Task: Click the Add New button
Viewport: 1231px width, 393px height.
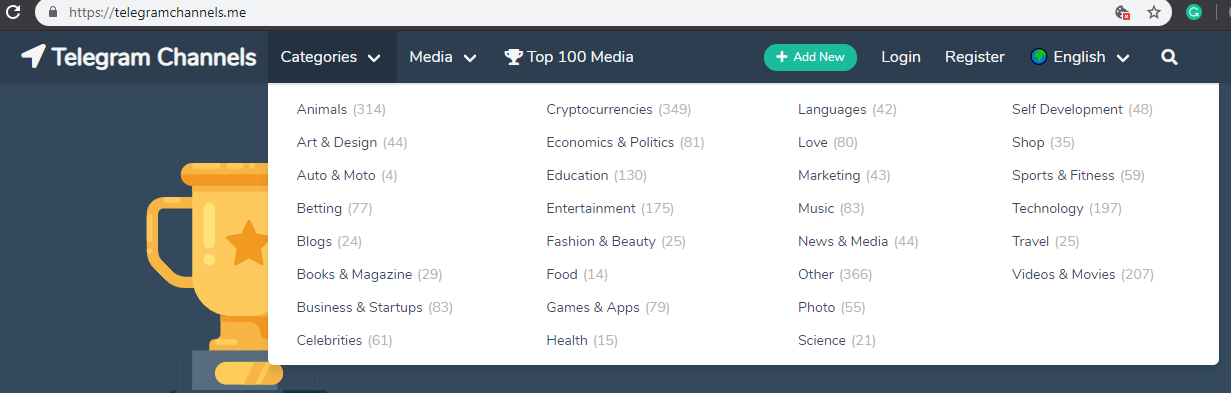Action: [811, 57]
